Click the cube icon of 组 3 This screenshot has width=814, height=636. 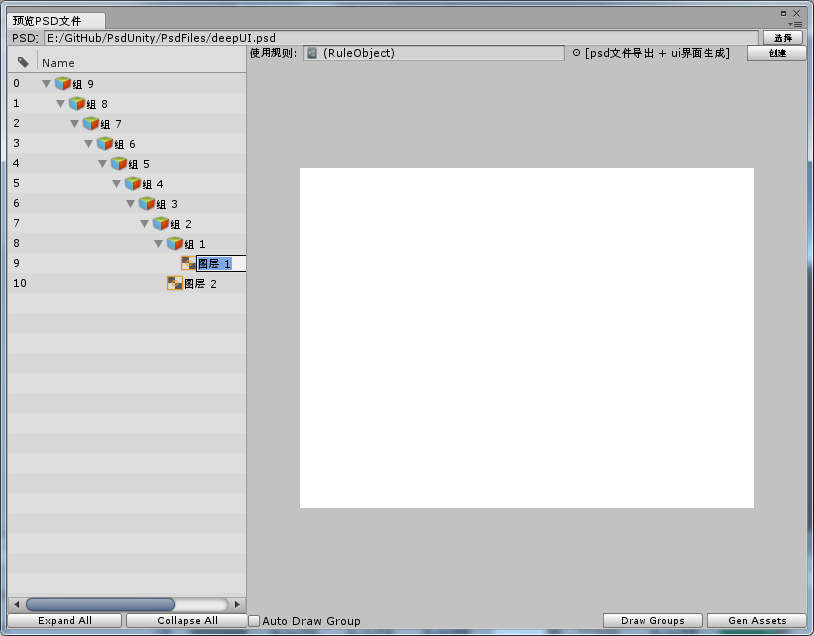coord(147,204)
